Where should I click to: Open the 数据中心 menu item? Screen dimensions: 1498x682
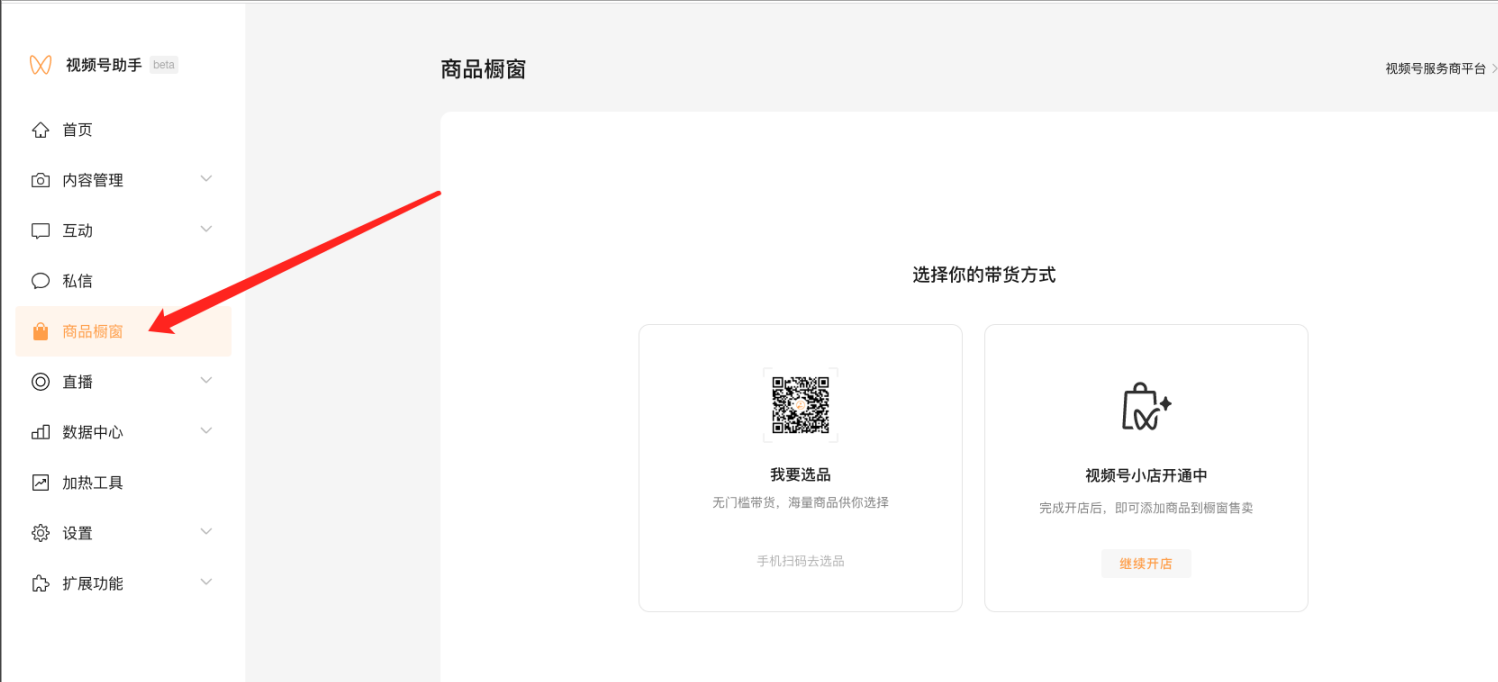123,432
